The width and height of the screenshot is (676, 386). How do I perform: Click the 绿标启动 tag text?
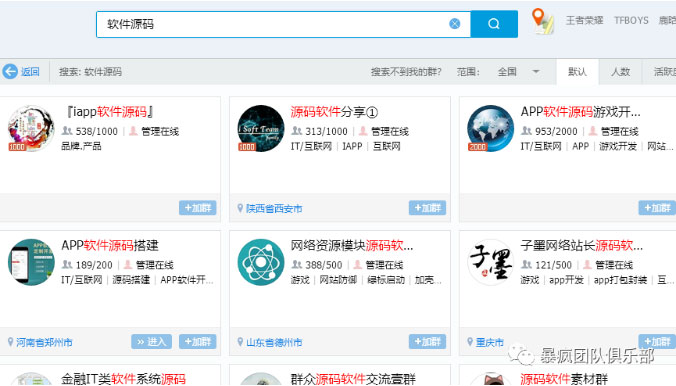(386, 280)
